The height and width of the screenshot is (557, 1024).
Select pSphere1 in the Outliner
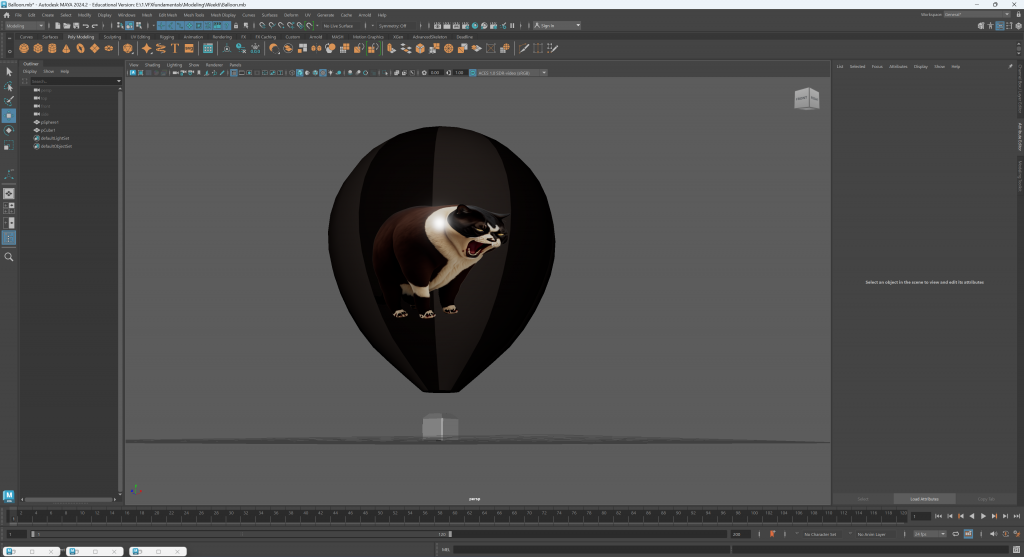(50, 122)
